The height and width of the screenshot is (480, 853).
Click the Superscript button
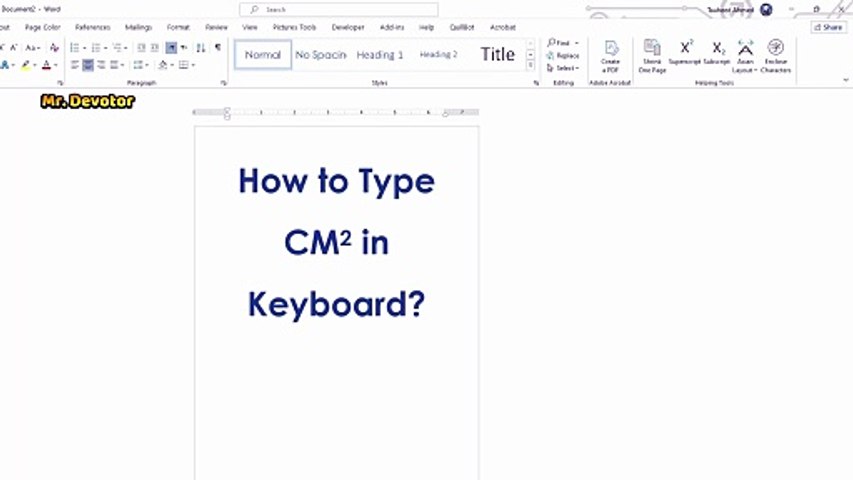click(684, 53)
